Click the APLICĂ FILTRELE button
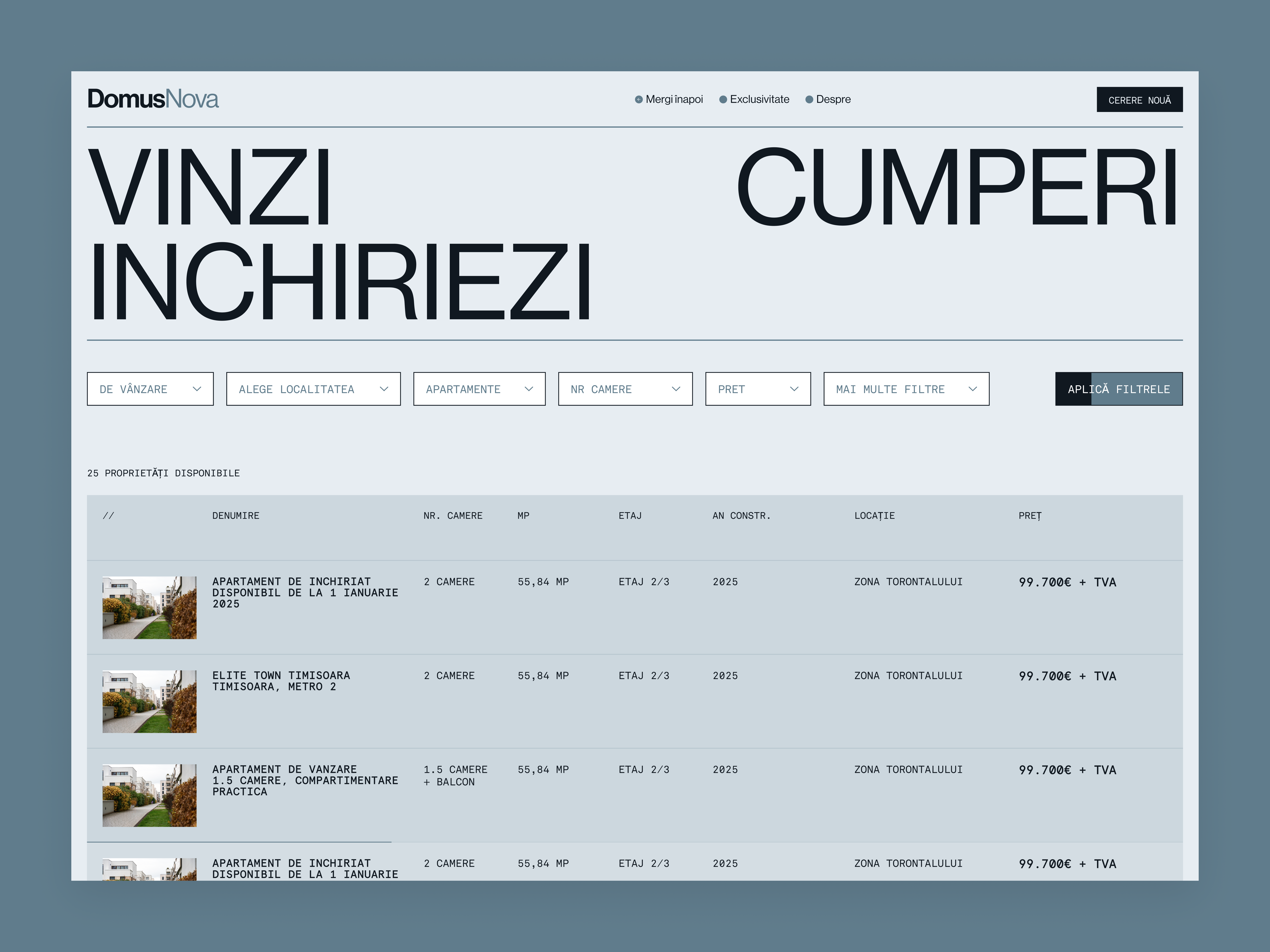The image size is (1270, 952). click(x=1118, y=389)
